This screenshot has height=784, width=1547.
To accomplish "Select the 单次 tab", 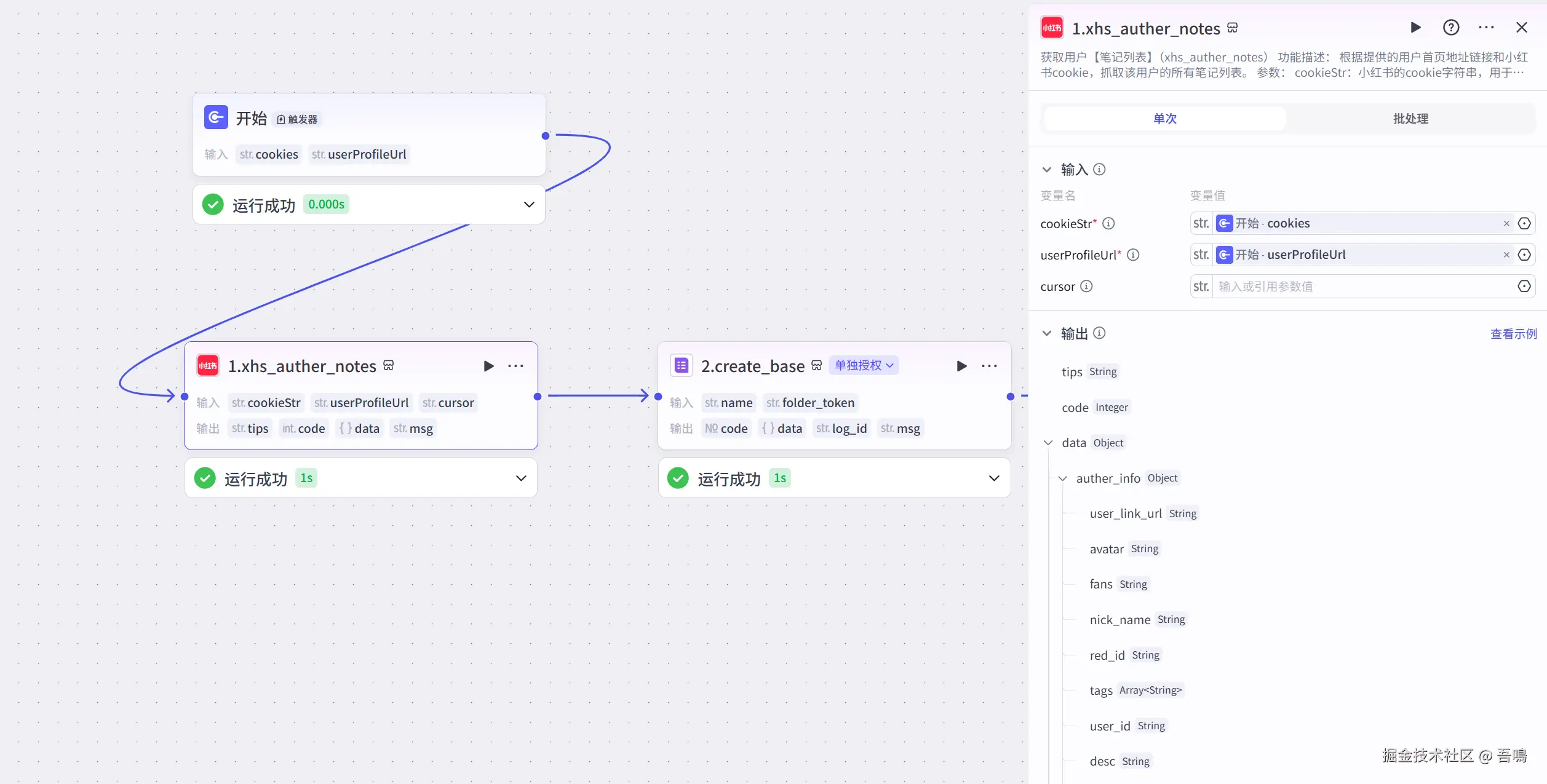I will [x=1164, y=119].
